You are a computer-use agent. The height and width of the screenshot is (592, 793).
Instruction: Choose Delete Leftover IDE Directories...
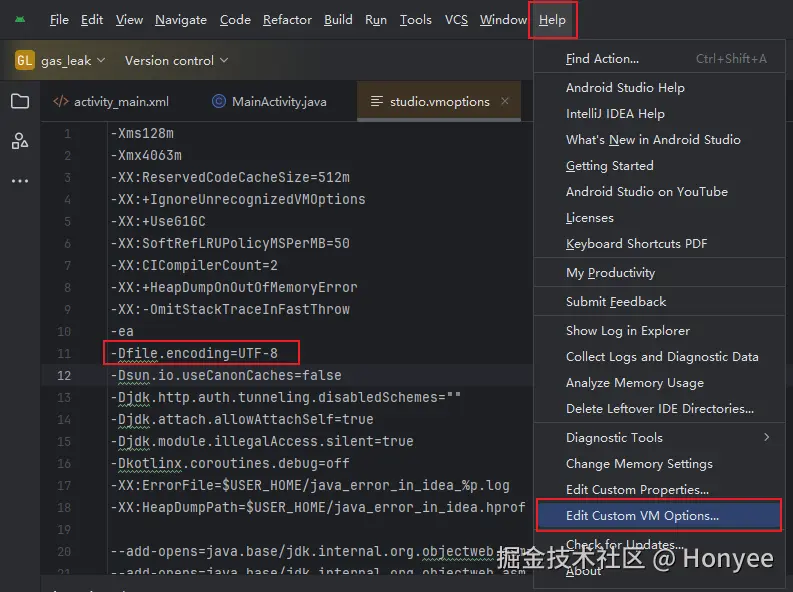(x=659, y=408)
